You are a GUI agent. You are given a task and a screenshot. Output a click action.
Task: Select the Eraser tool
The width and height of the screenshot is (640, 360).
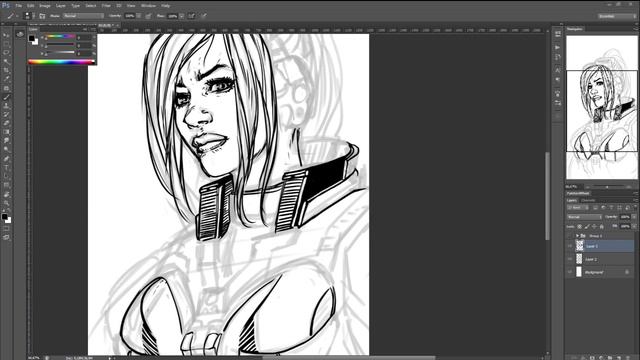(x=6, y=123)
